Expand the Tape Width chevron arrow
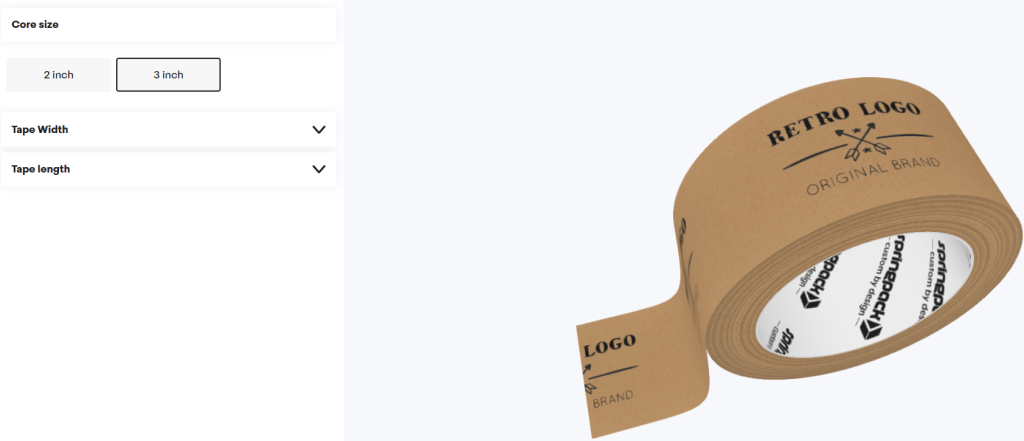 [319, 129]
